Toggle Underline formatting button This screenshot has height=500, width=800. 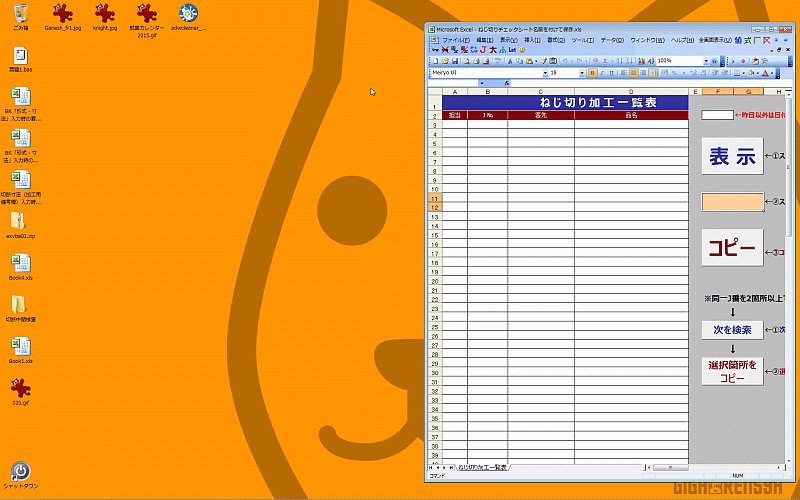tap(611, 73)
